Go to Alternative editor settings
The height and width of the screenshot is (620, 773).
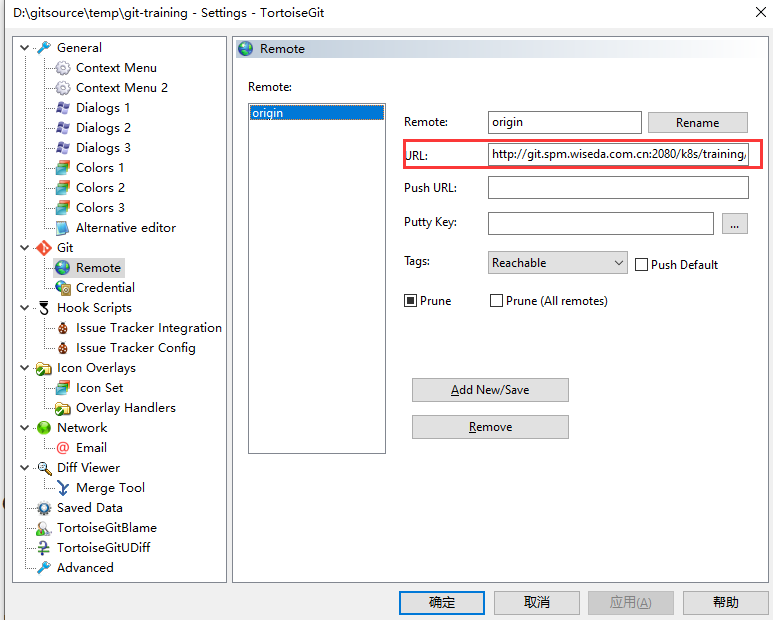[126, 228]
